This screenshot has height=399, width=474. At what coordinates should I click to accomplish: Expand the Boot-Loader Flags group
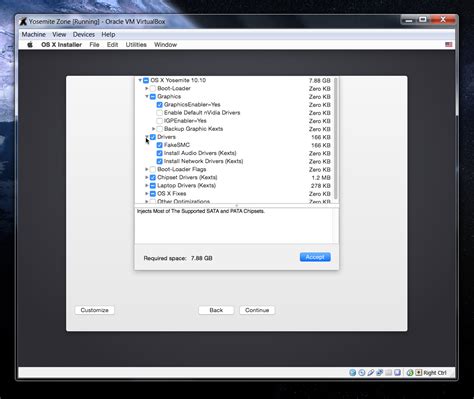[x=147, y=169]
